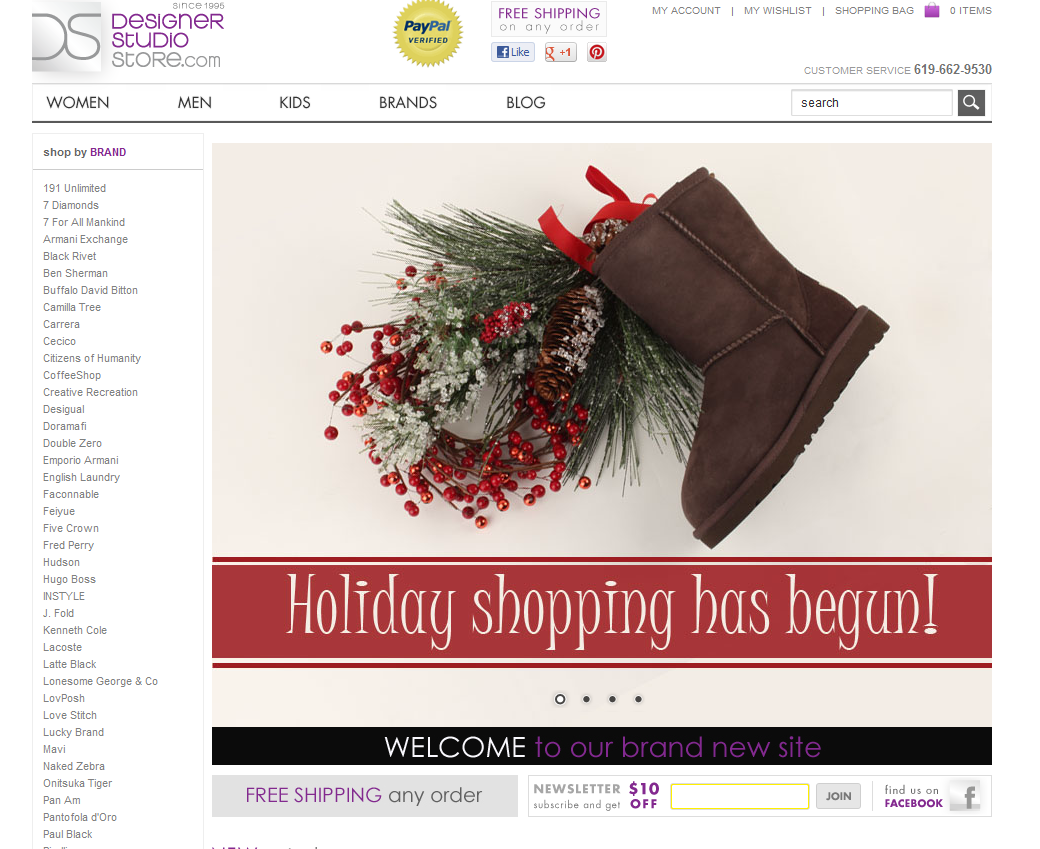The image size is (1040, 849).
Task: Open the KIDS navigation menu
Action: (294, 103)
